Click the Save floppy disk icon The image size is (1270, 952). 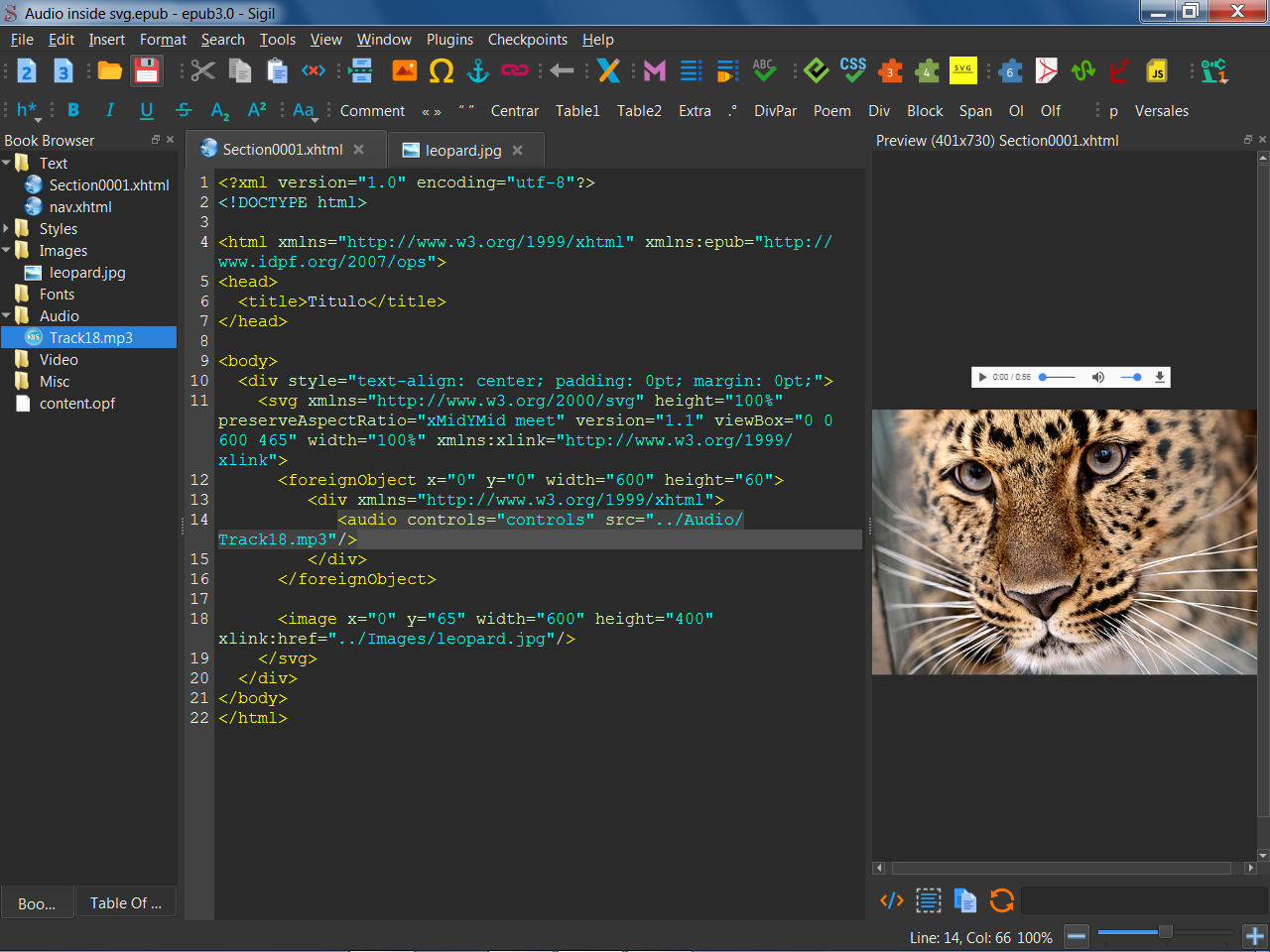(x=147, y=70)
